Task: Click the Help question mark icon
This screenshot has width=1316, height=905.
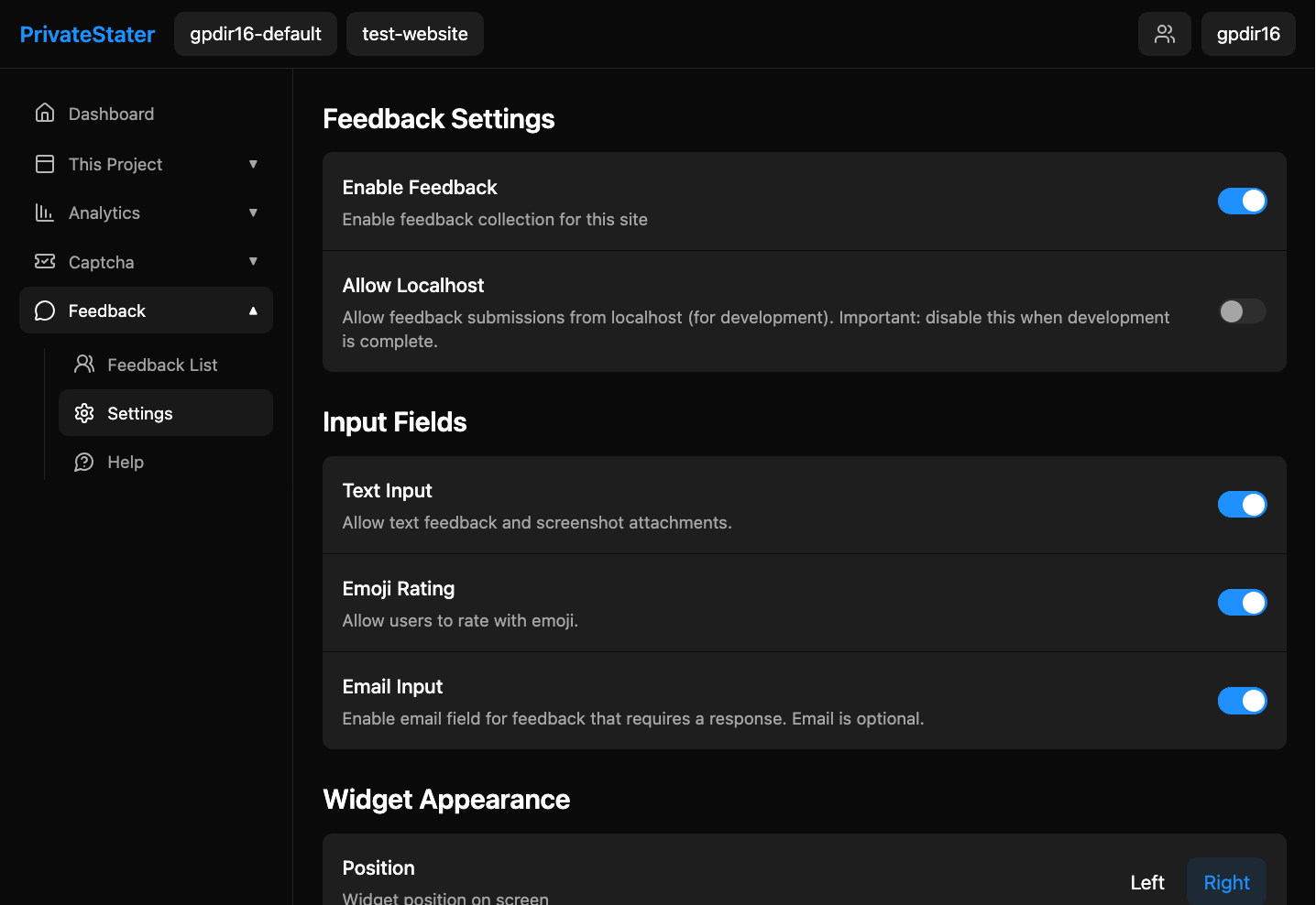Action: coord(84,462)
